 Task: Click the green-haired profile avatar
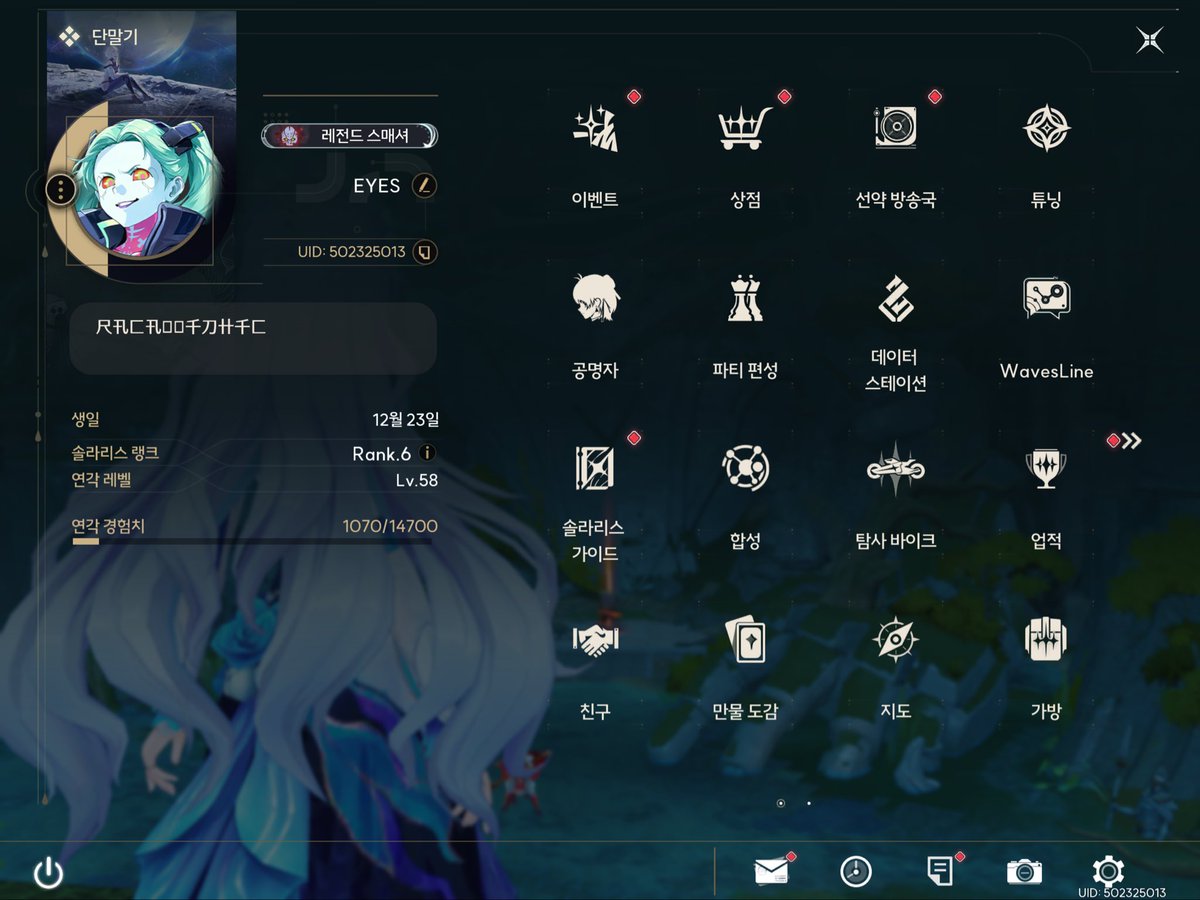click(143, 188)
